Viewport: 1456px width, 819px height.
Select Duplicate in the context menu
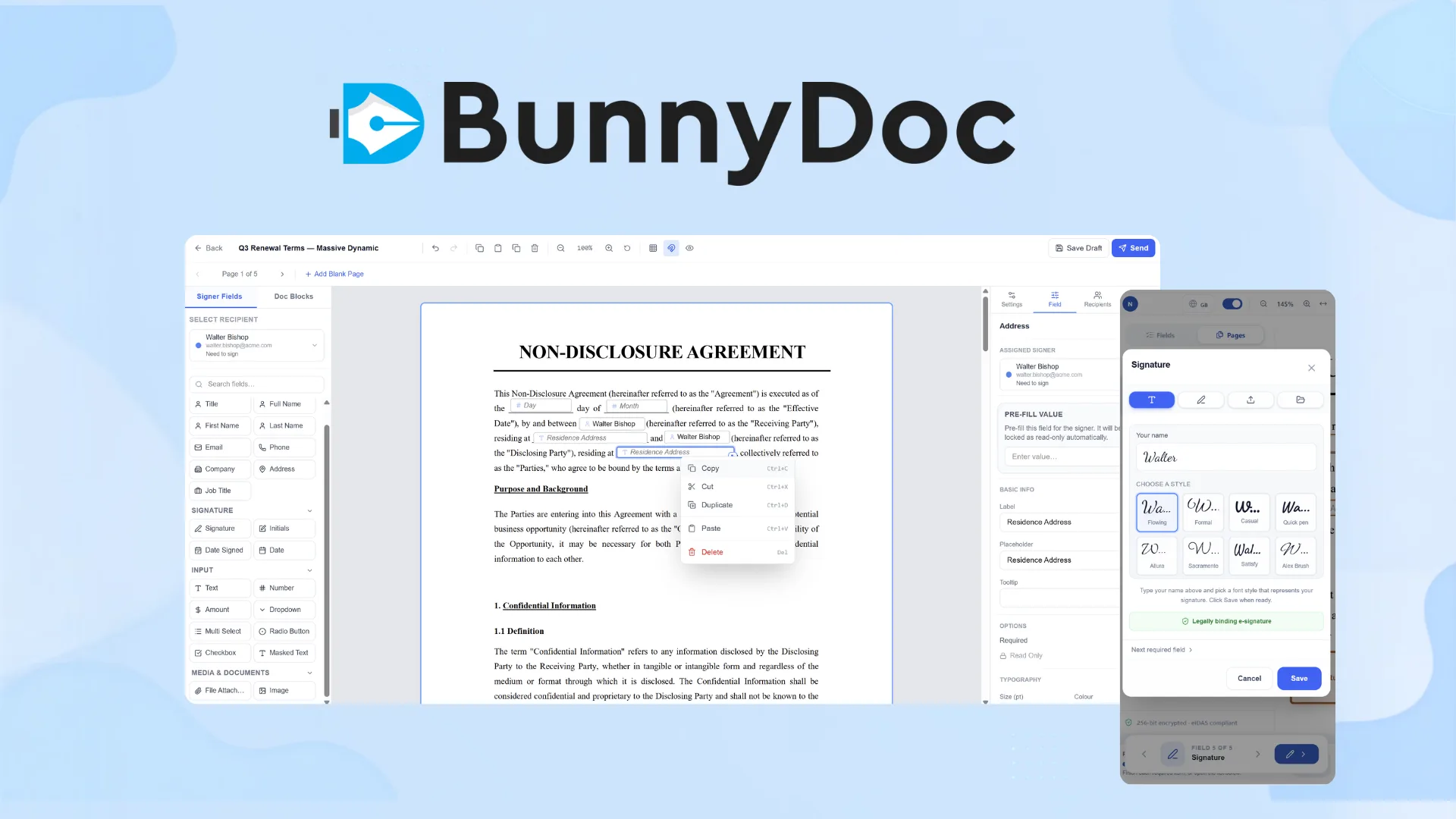(738, 505)
